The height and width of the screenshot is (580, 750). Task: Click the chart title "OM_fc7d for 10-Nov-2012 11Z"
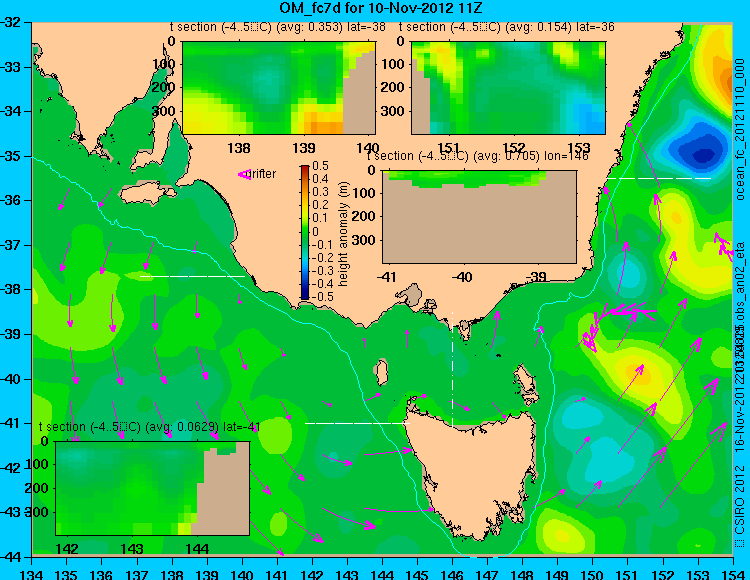point(381,8)
